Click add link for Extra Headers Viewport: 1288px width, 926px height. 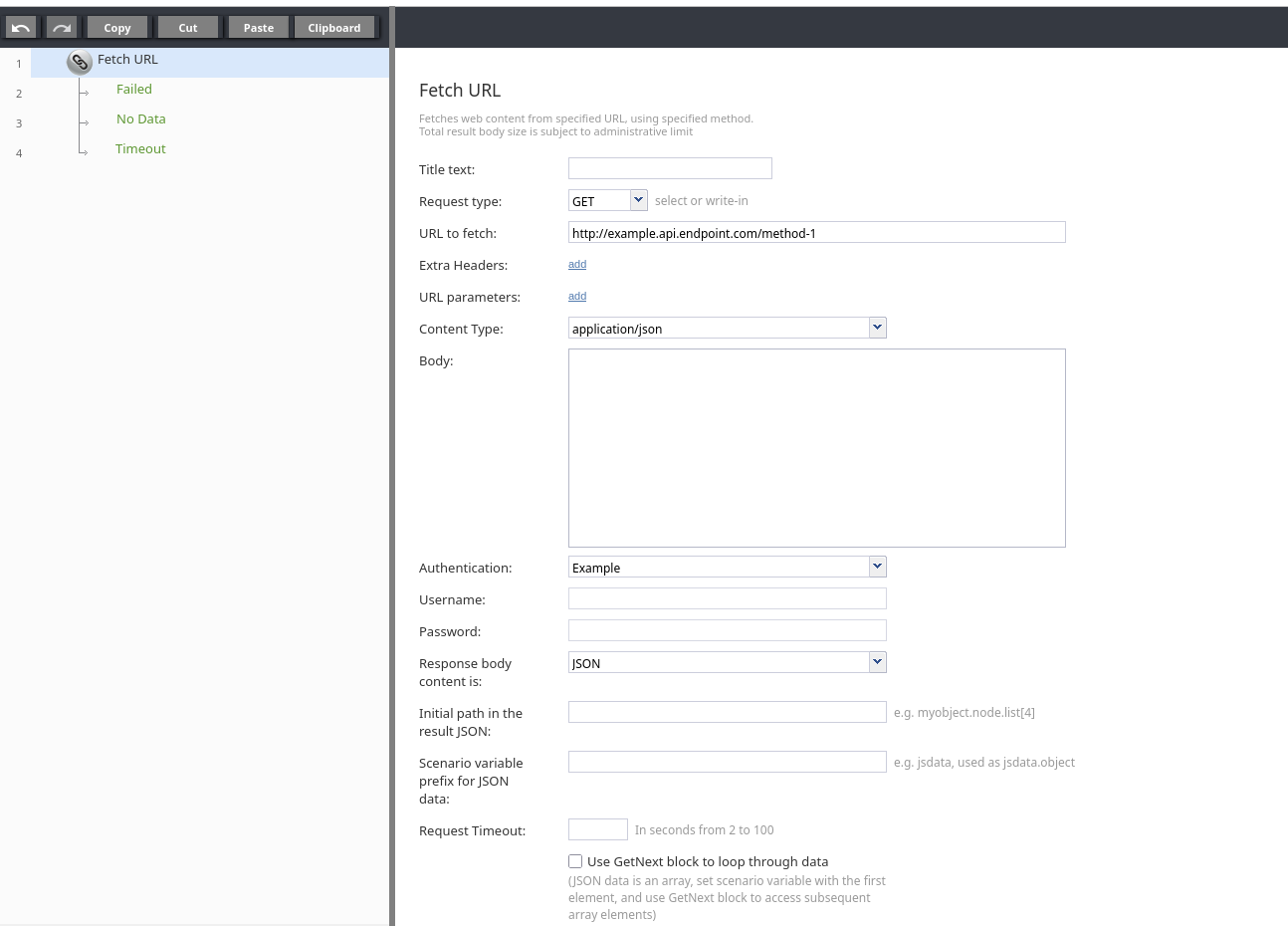coord(577,265)
